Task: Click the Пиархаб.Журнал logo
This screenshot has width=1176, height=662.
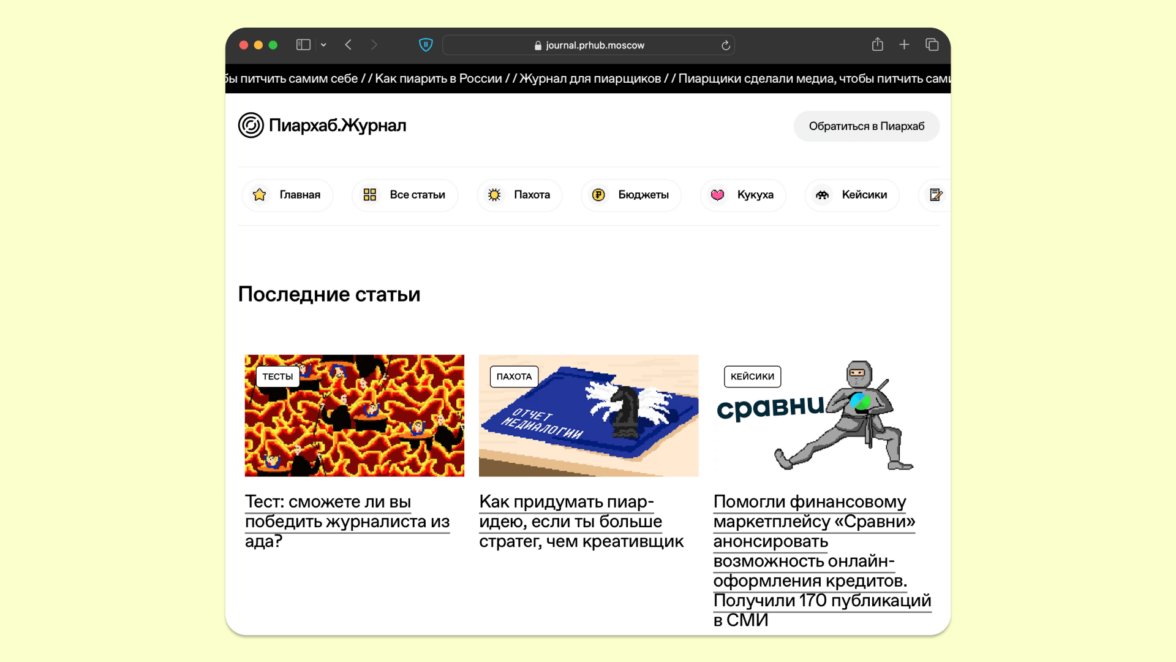Action: point(322,126)
